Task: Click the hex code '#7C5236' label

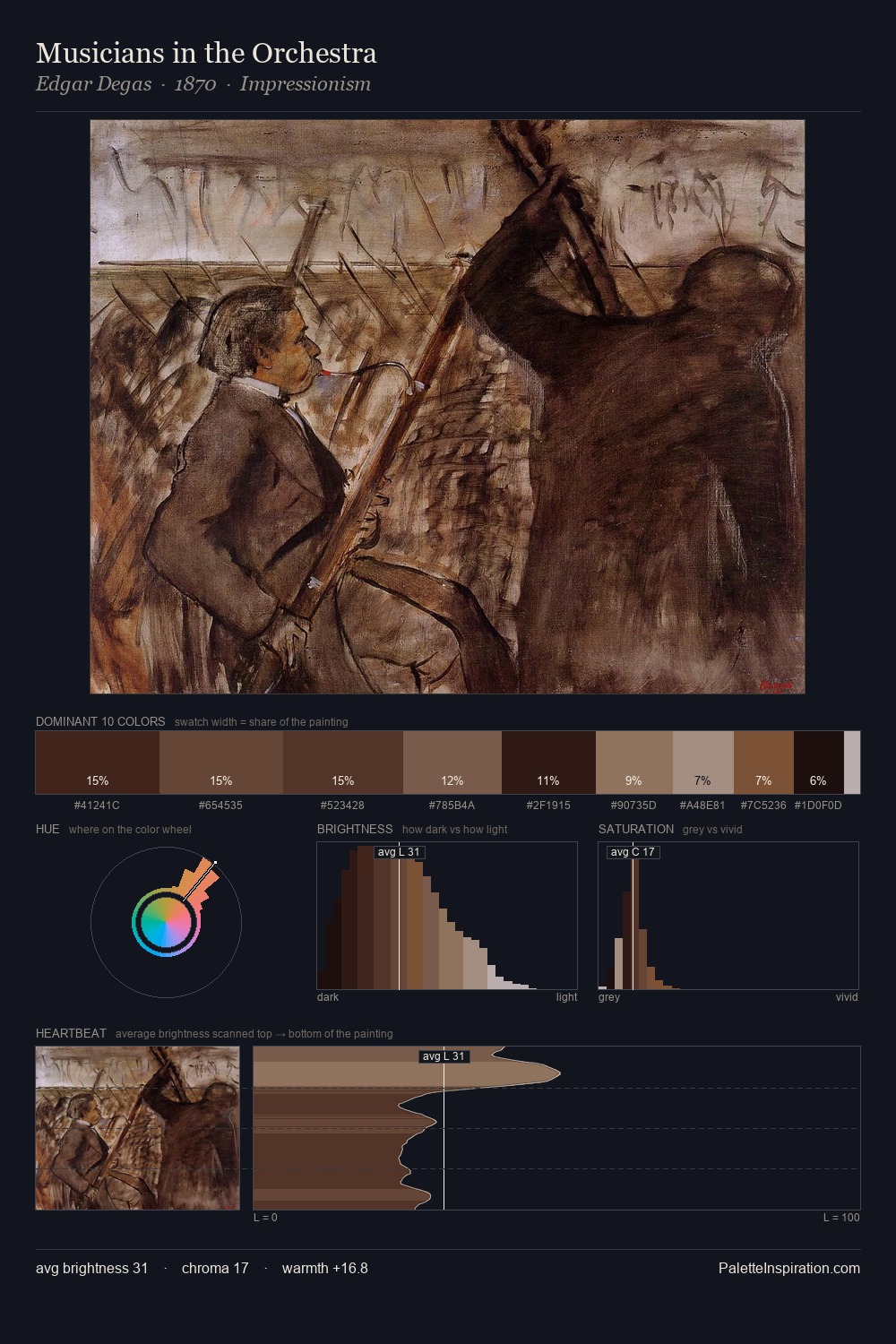Action: [763, 805]
